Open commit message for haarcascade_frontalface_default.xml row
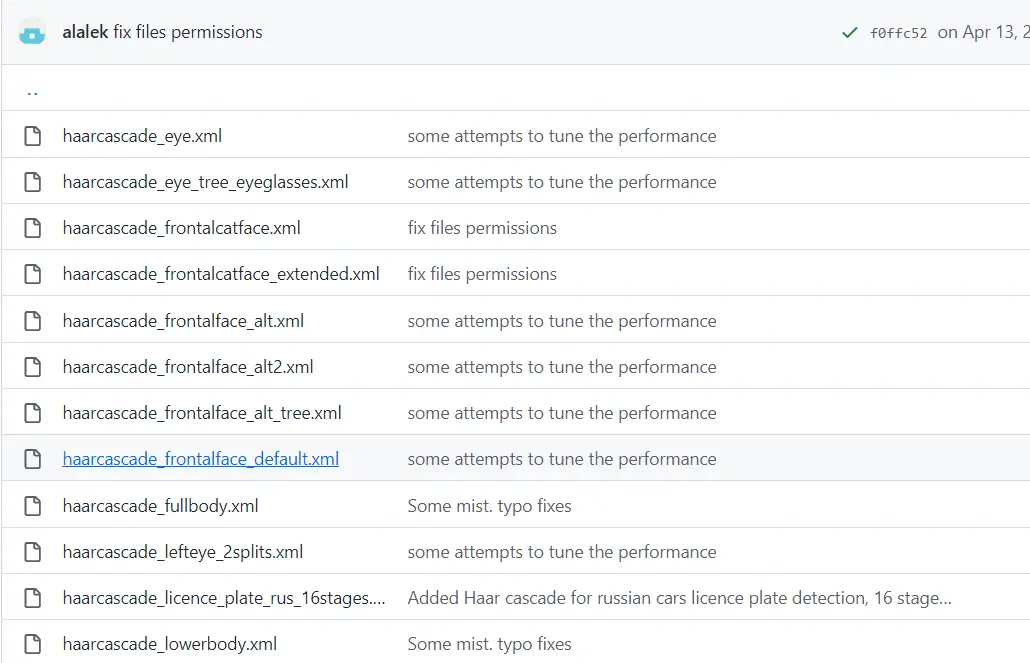 [562, 459]
